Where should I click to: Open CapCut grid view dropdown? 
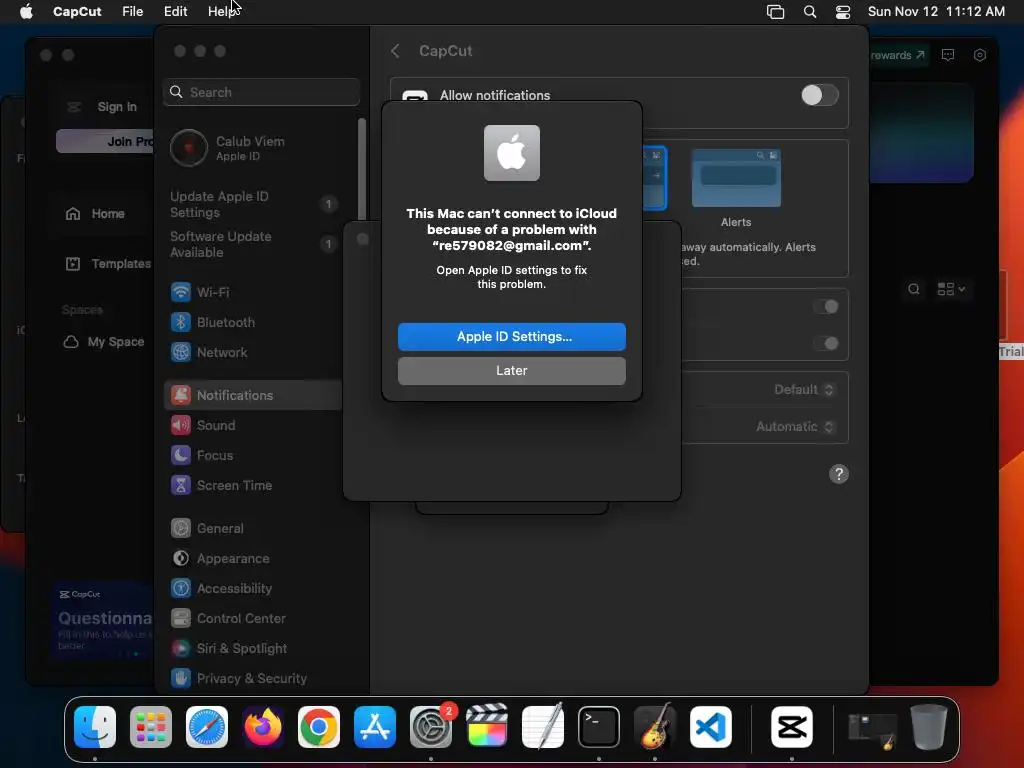pos(952,289)
